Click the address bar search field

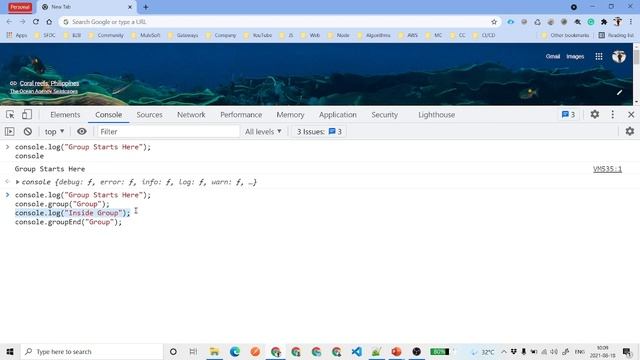278,22
